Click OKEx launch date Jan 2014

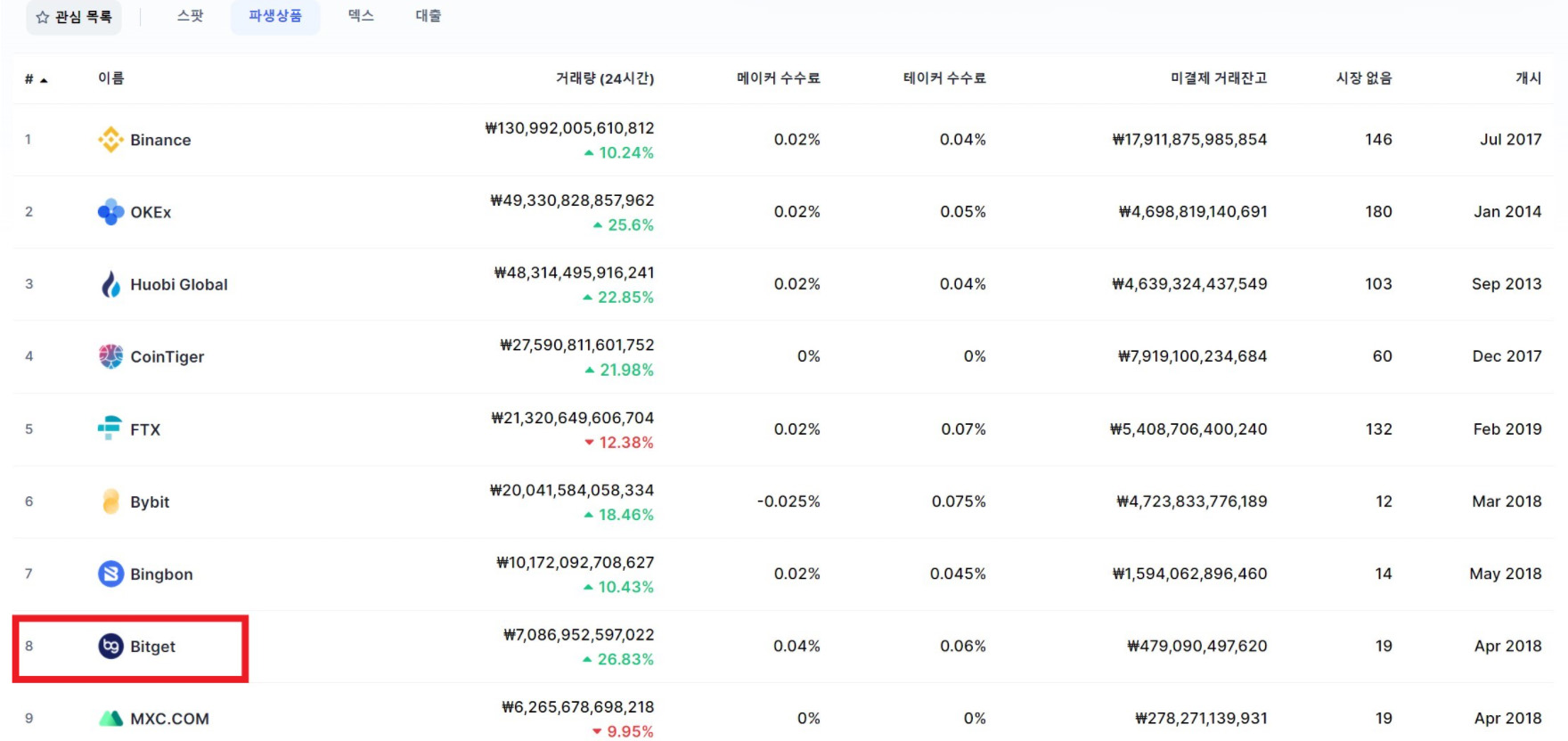pos(1507,211)
